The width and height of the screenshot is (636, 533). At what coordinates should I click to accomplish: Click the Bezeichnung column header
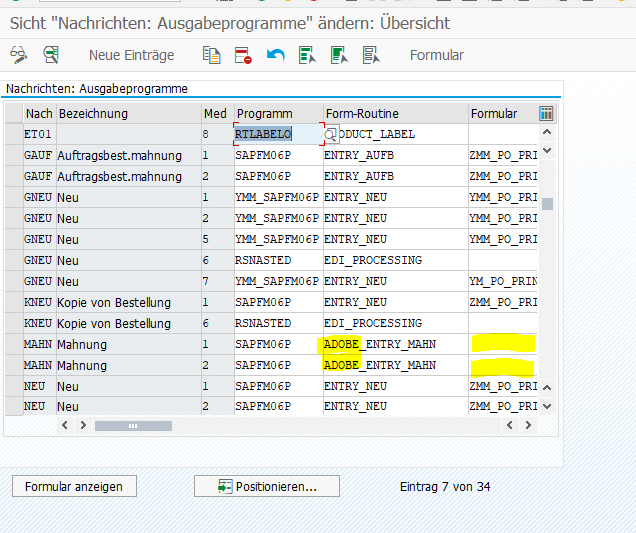[x=129, y=114]
